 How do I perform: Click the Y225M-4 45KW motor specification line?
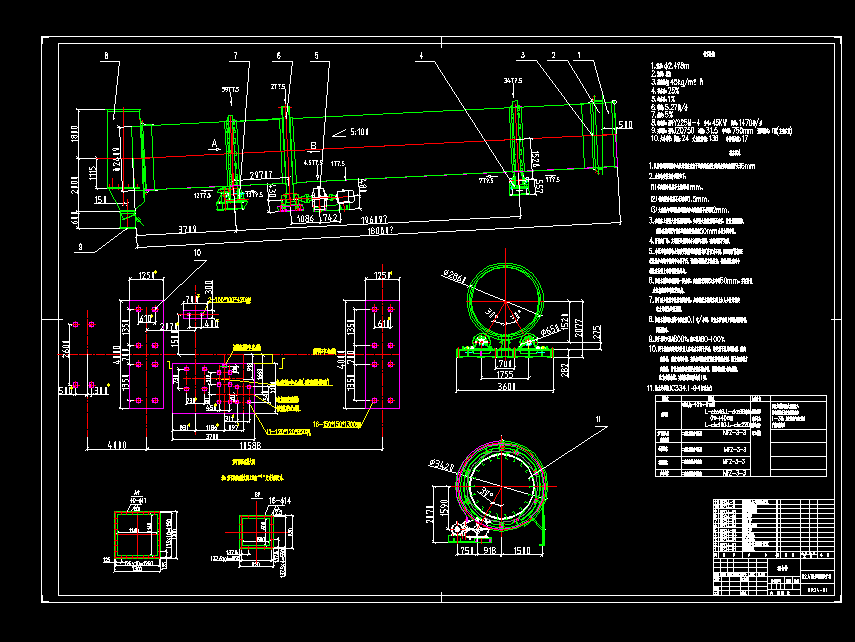pos(707,123)
